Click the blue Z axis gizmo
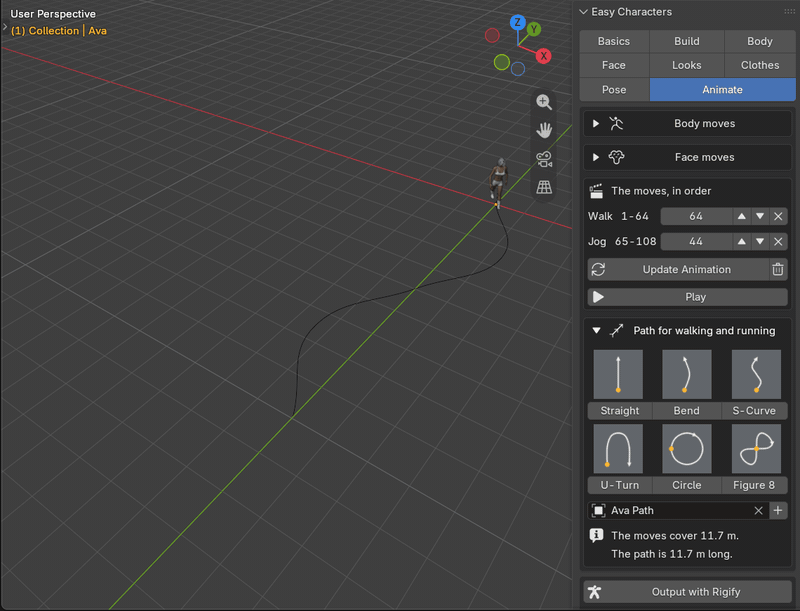 pos(517,22)
